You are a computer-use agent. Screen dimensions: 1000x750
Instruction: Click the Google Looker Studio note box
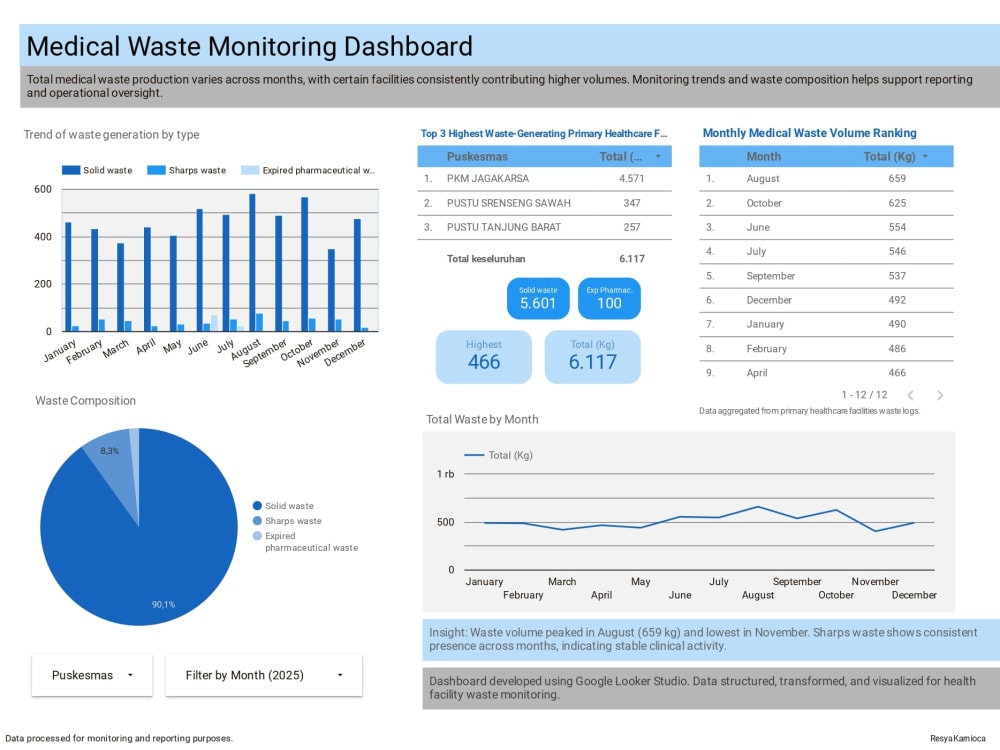point(711,688)
